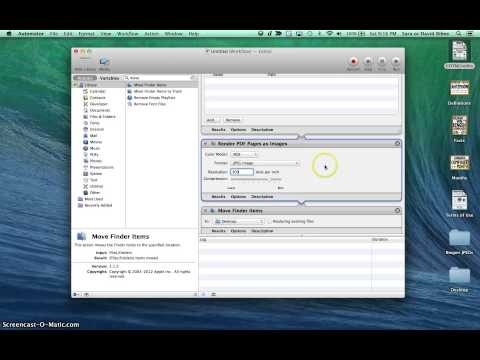
Task: Select Move Finder Items to Trash action
Action: pyautogui.click(x=158, y=91)
